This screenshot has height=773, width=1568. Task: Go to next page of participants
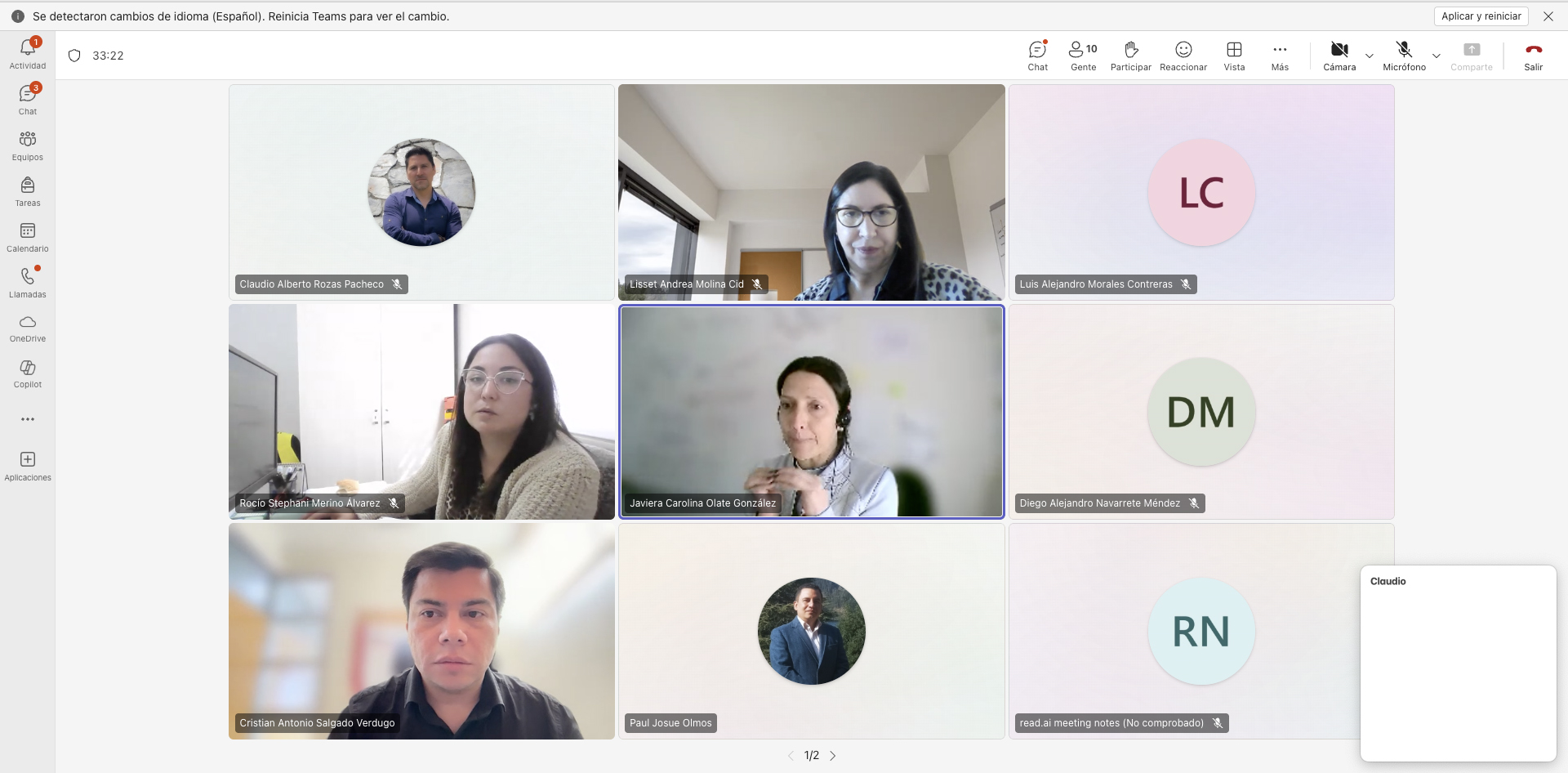833,756
